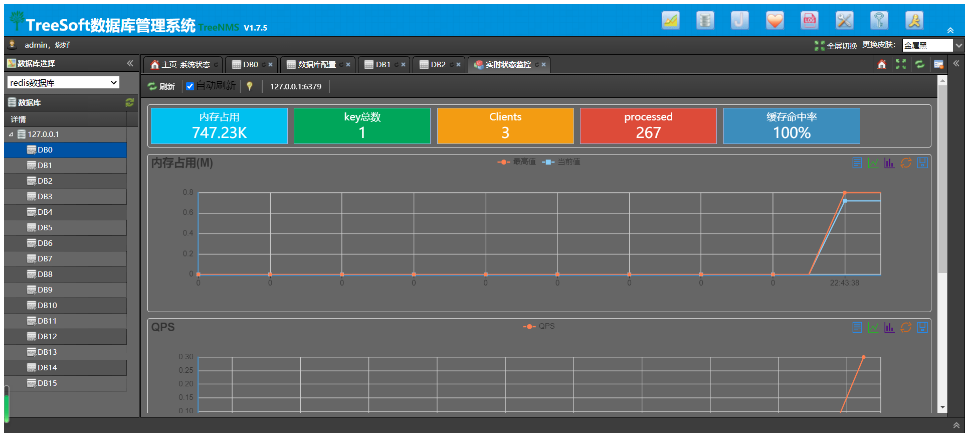969x437 pixels.
Task: Click the heart icon in header toolbar
Action: coord(775,20)
